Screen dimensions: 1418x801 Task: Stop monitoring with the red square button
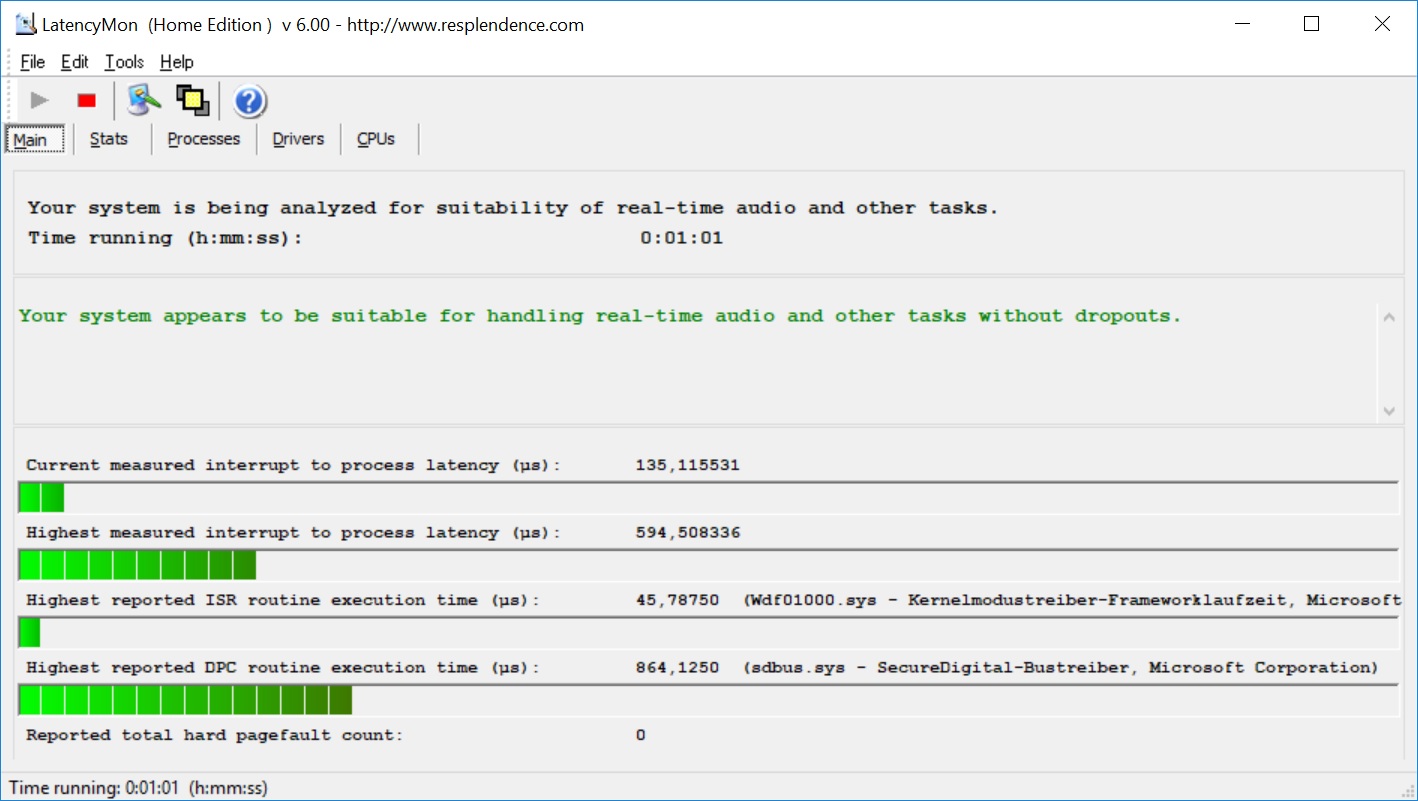click(87, 100)
